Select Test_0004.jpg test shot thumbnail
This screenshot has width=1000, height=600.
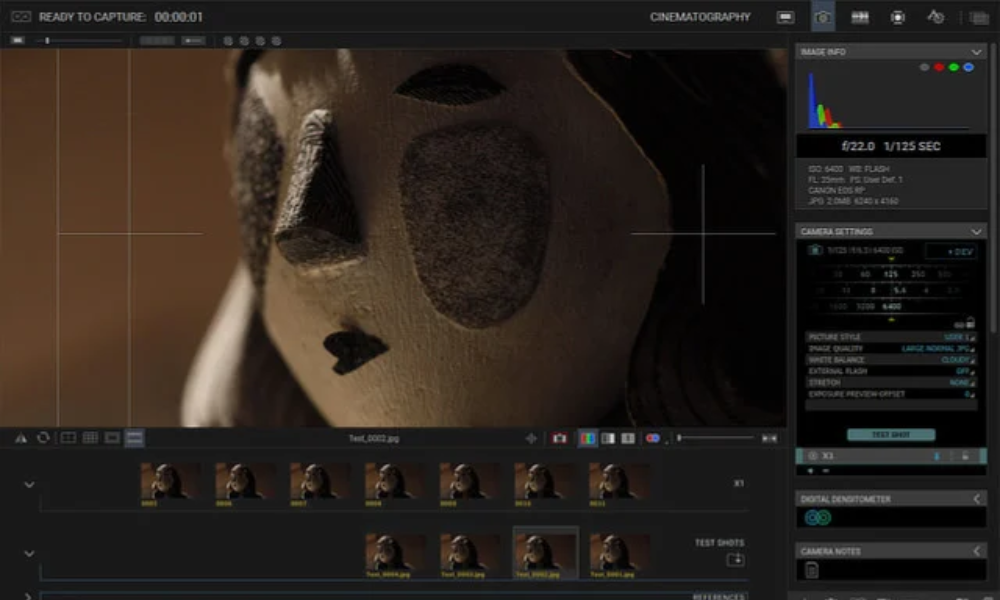(x=395, y=555)
